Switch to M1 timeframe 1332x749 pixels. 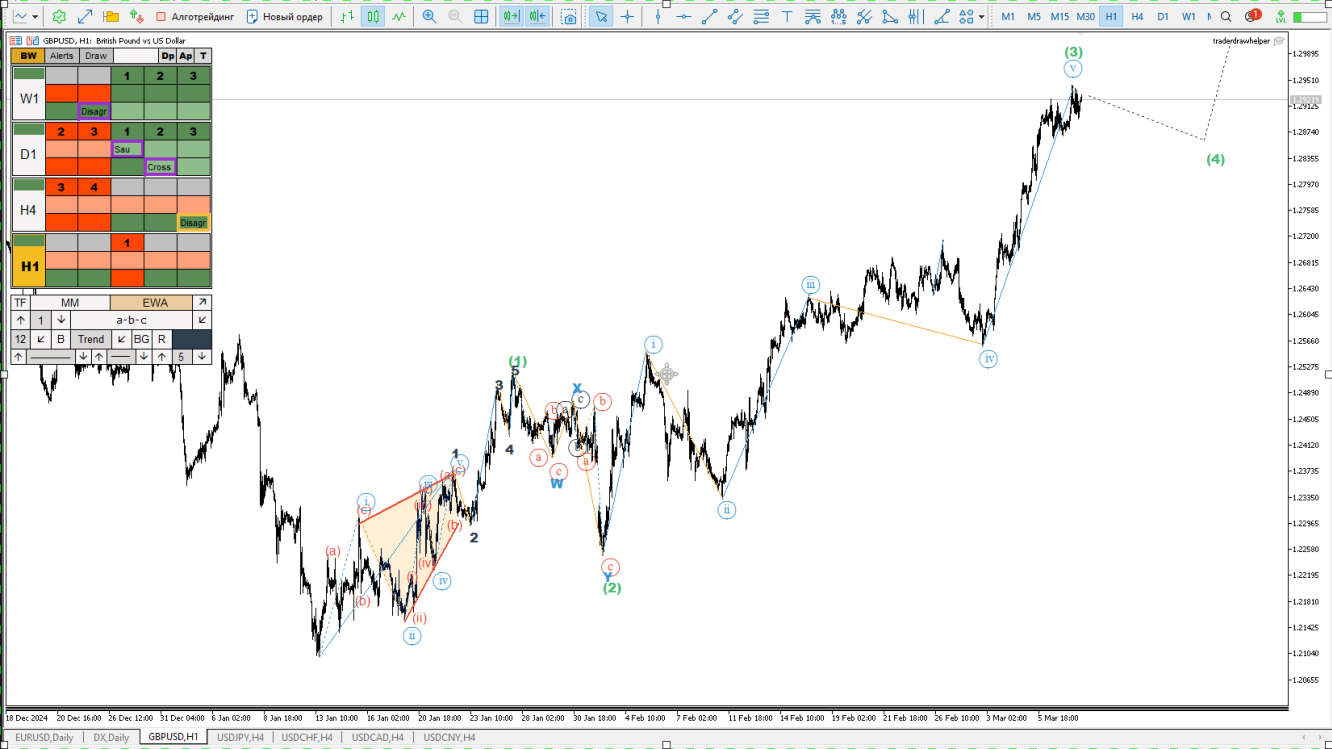(x=1008, y=17)
